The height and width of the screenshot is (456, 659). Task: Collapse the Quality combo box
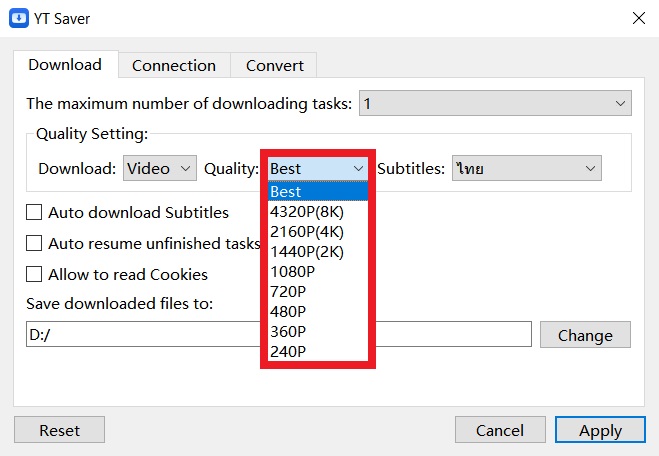[x=318, y=169]
